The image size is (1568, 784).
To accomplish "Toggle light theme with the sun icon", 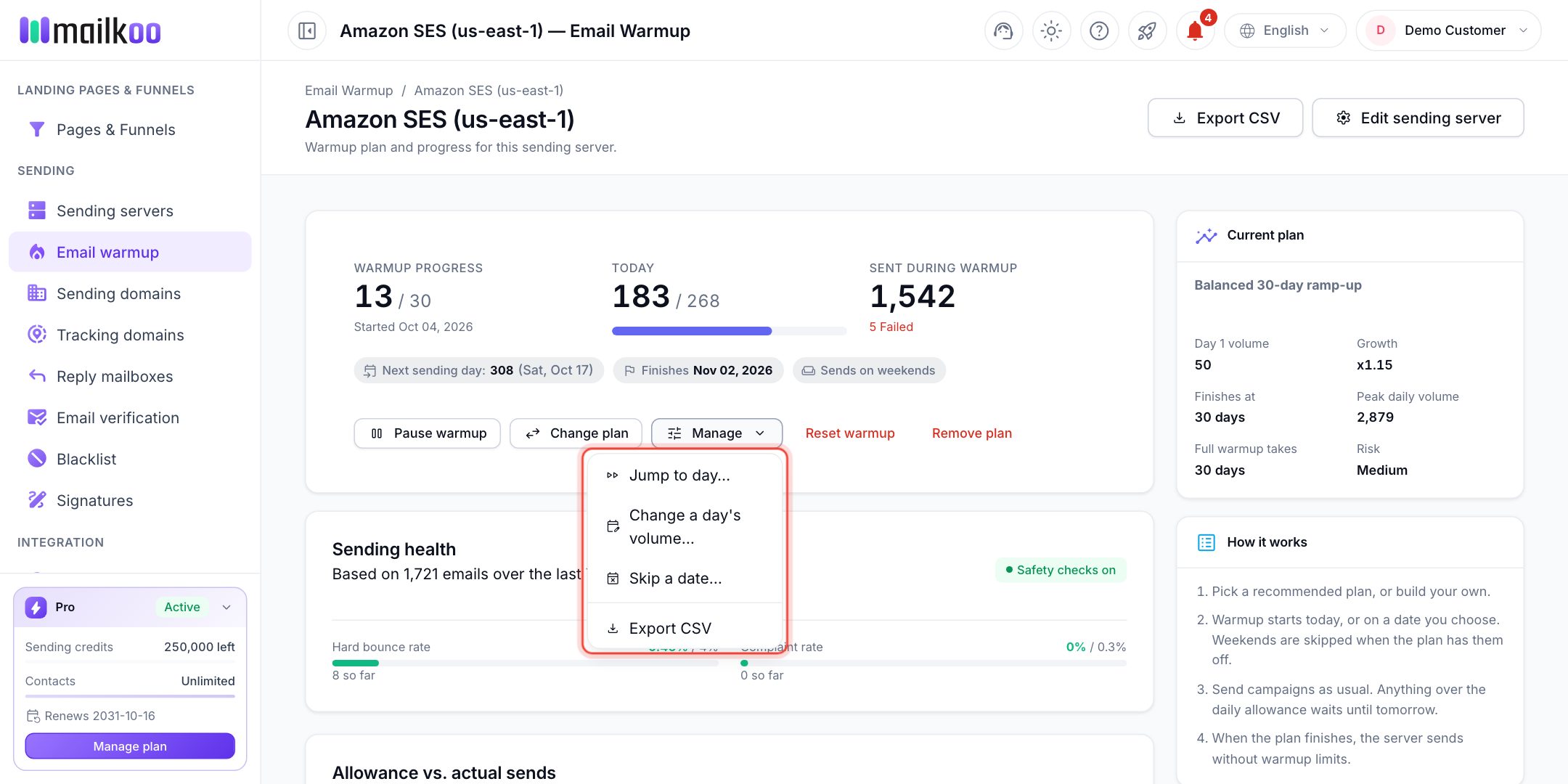I will tap(1051, 30).
